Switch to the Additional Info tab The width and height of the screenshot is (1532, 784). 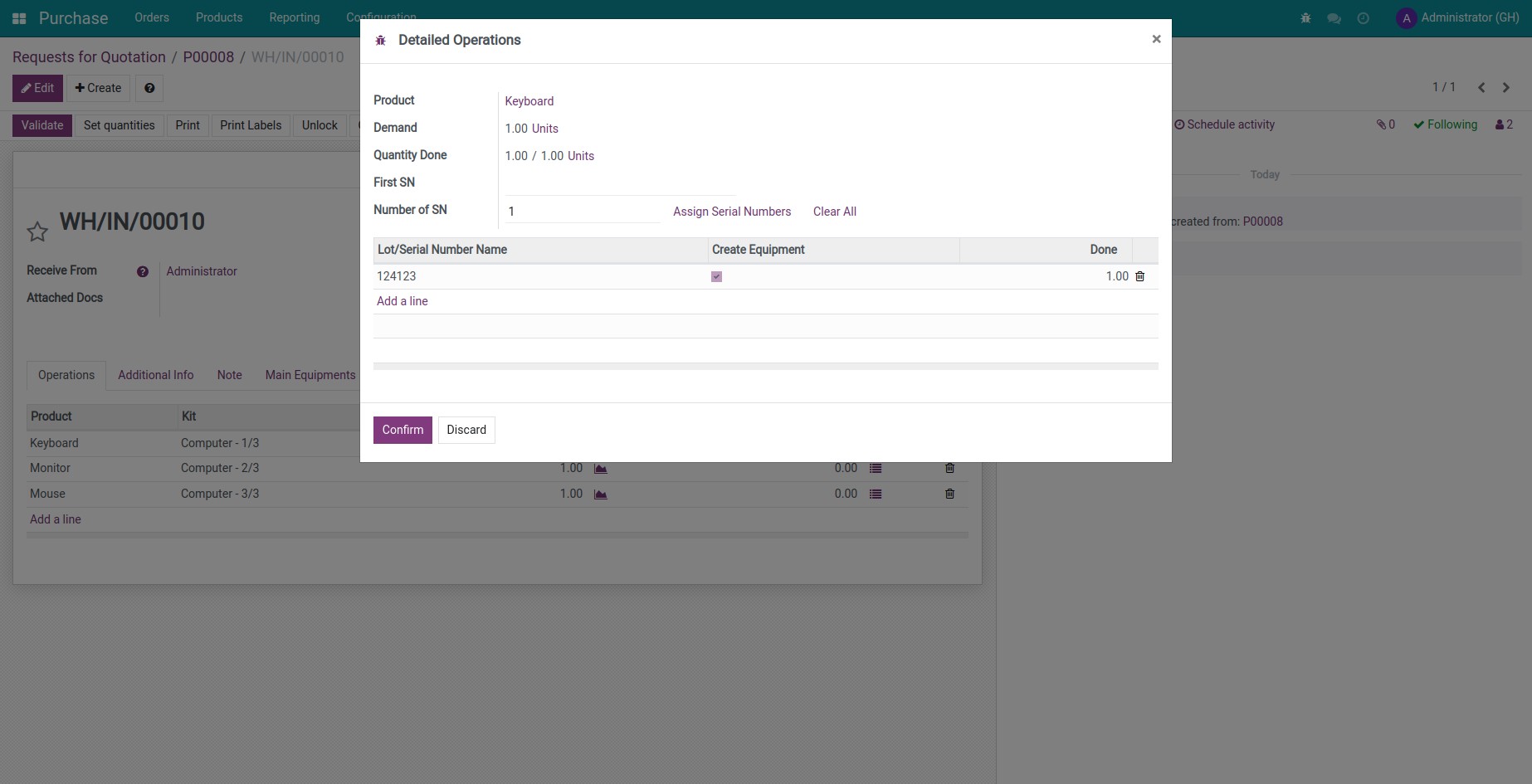point(155,375)
